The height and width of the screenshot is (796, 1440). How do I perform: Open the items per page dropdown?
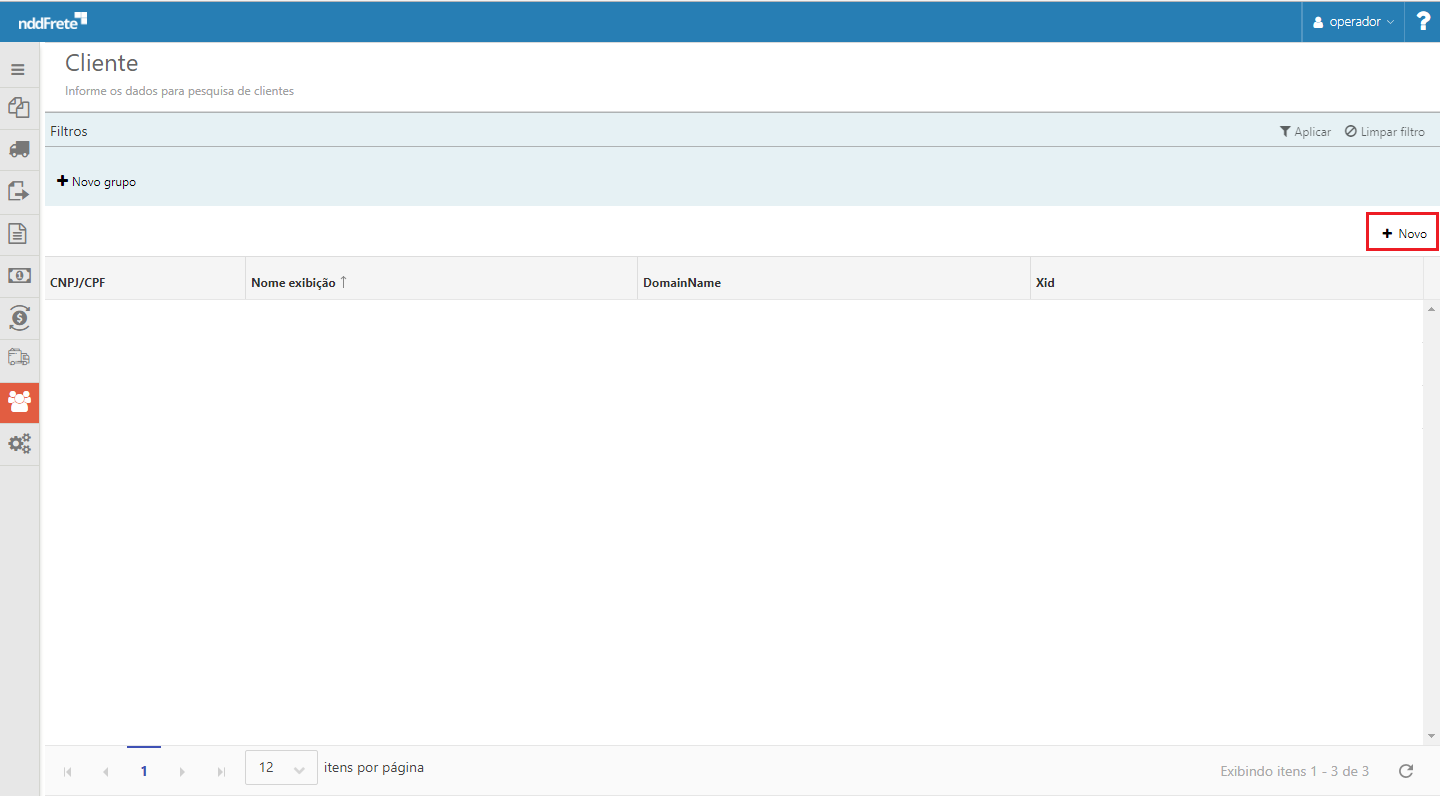coord(281,768)
